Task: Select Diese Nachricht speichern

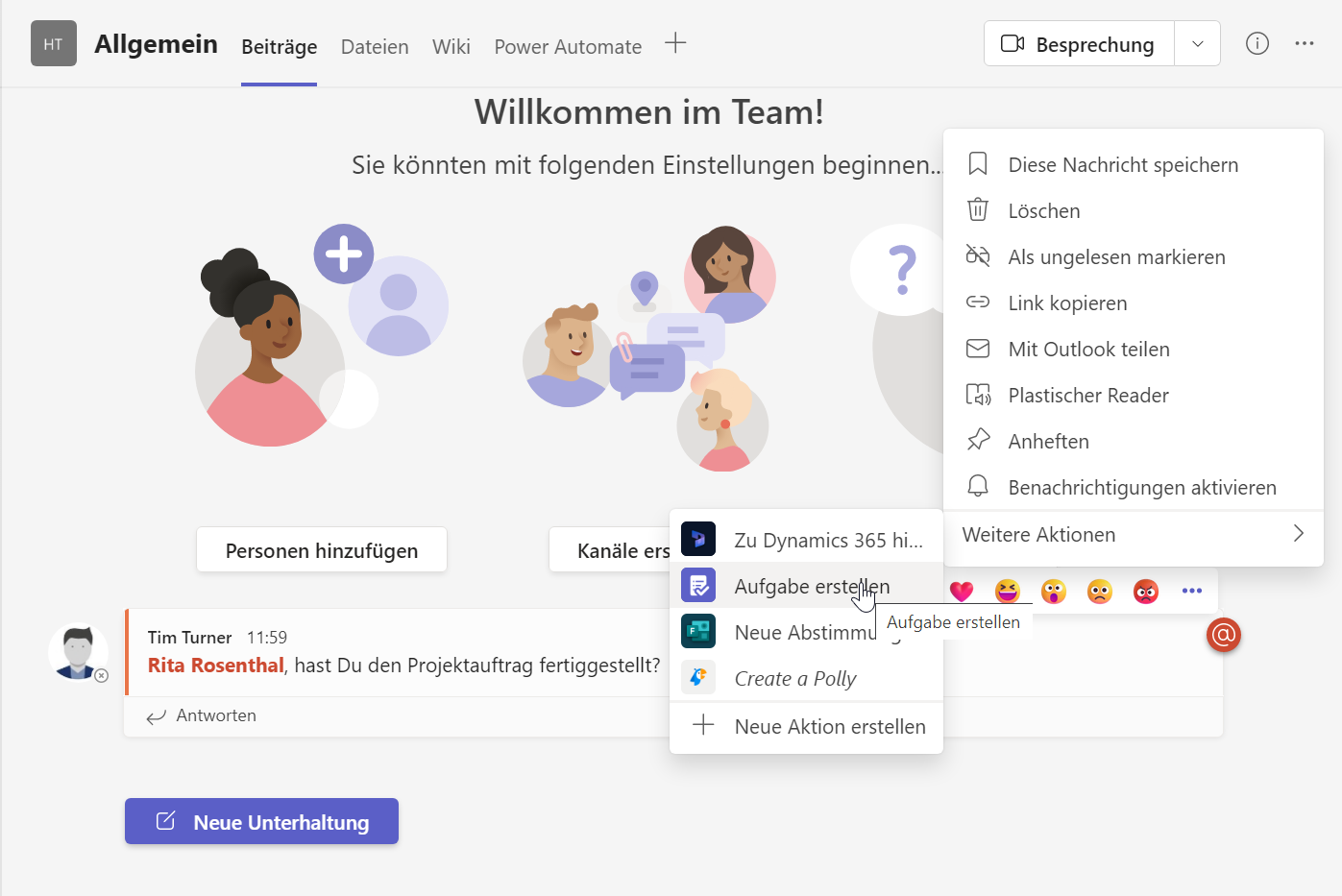Action: point(1134,164)
